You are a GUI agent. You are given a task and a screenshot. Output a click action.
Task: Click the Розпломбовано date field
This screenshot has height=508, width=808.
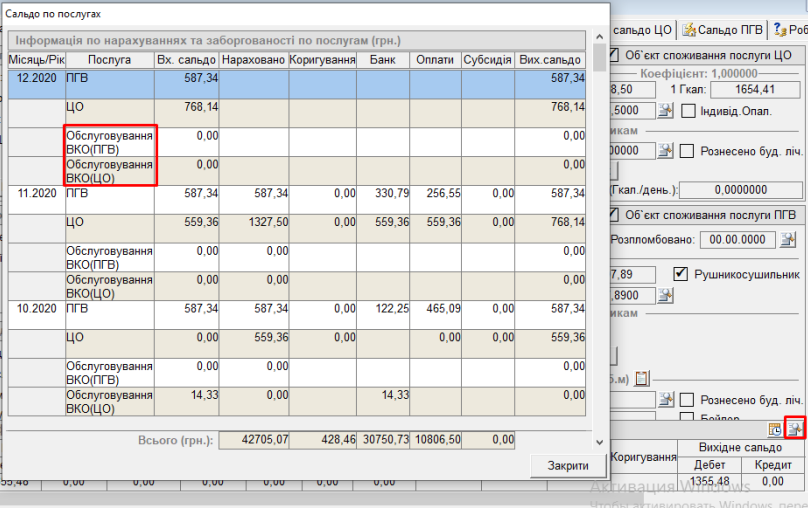pos(736,239)
